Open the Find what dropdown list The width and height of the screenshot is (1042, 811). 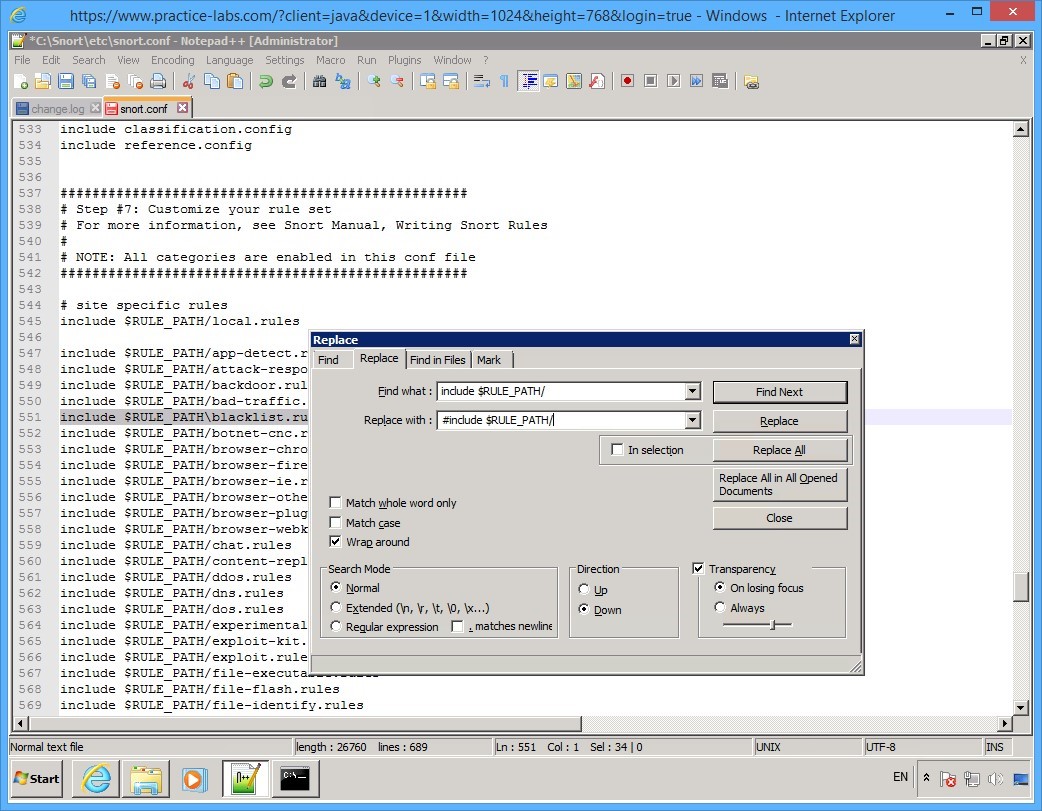[x=693, y=391]
